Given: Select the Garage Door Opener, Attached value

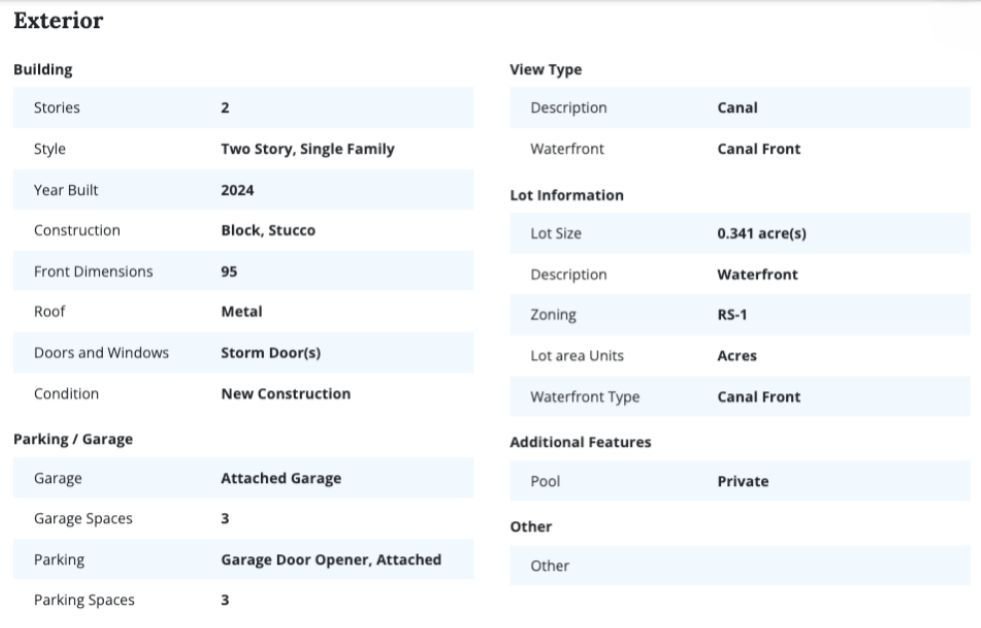Looking at the screenshot, I should pyautogui.click(x=330, y=560).
